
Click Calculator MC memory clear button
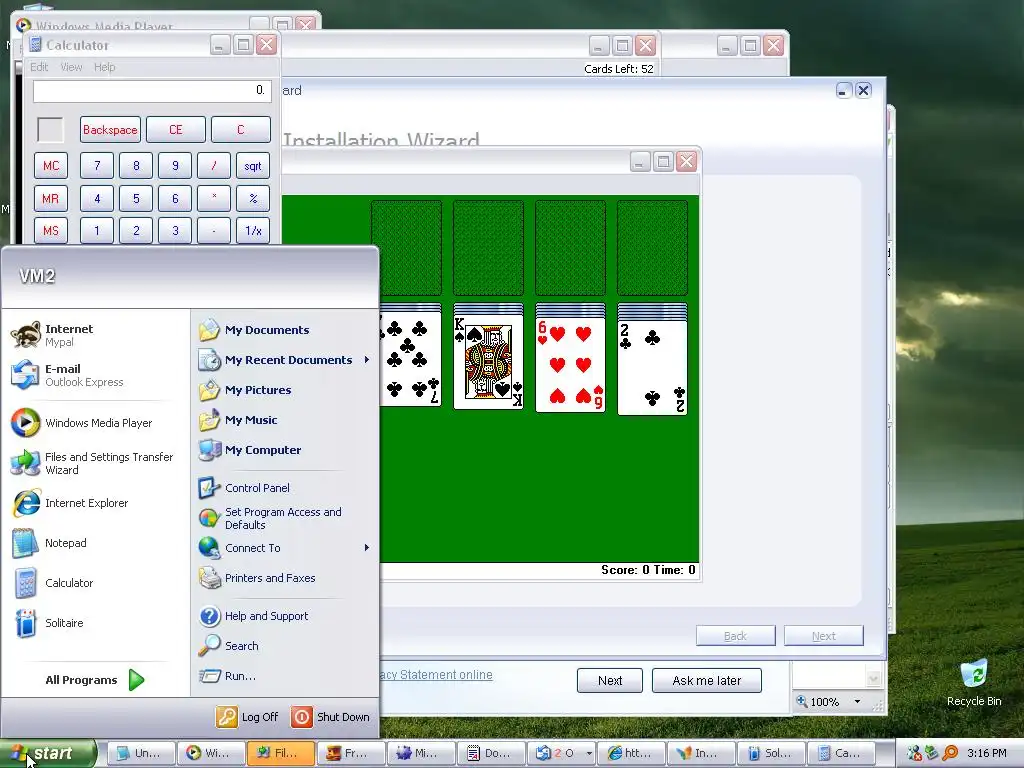(51, 166)
